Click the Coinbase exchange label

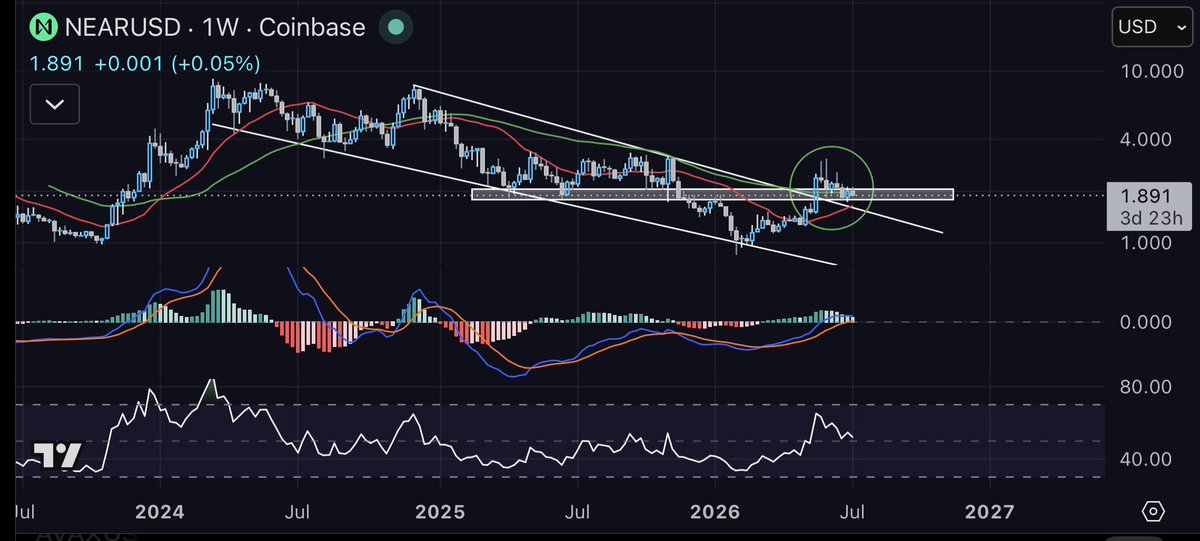[x=312, y=28]
